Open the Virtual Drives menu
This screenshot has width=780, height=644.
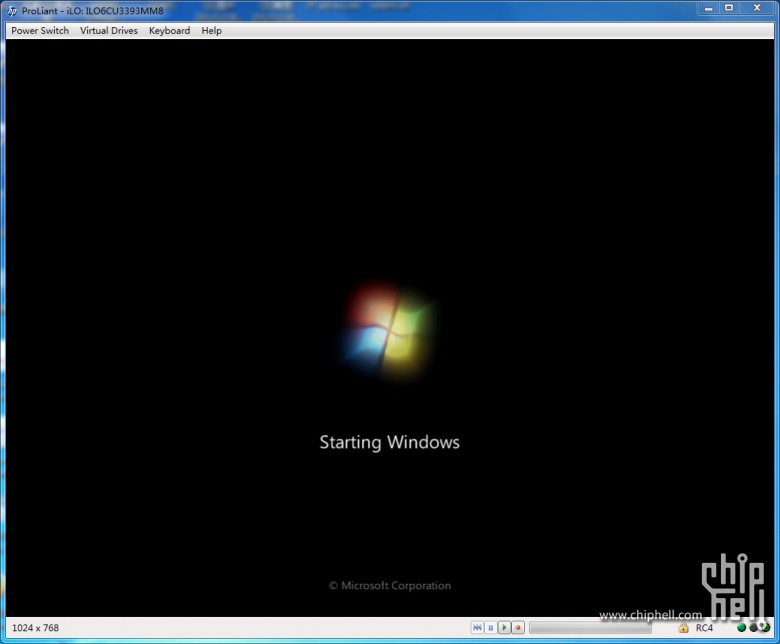[108, 31]
